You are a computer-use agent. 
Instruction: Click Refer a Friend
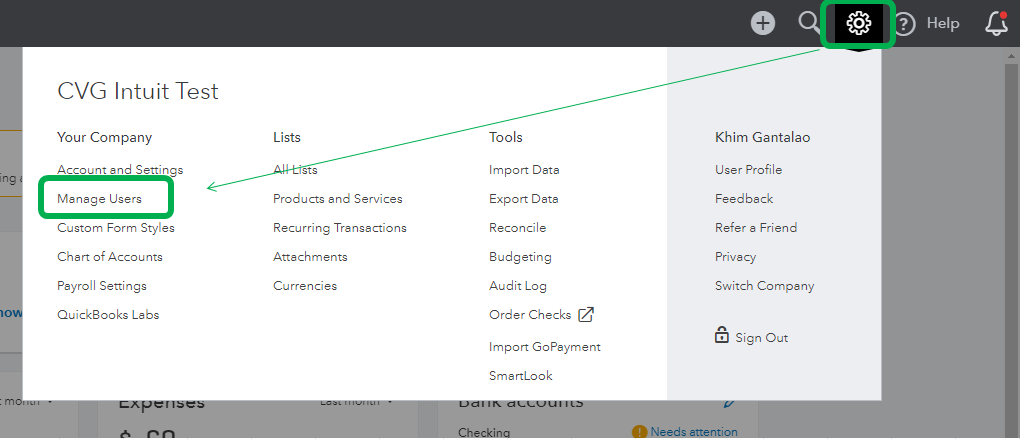[756, 228]
